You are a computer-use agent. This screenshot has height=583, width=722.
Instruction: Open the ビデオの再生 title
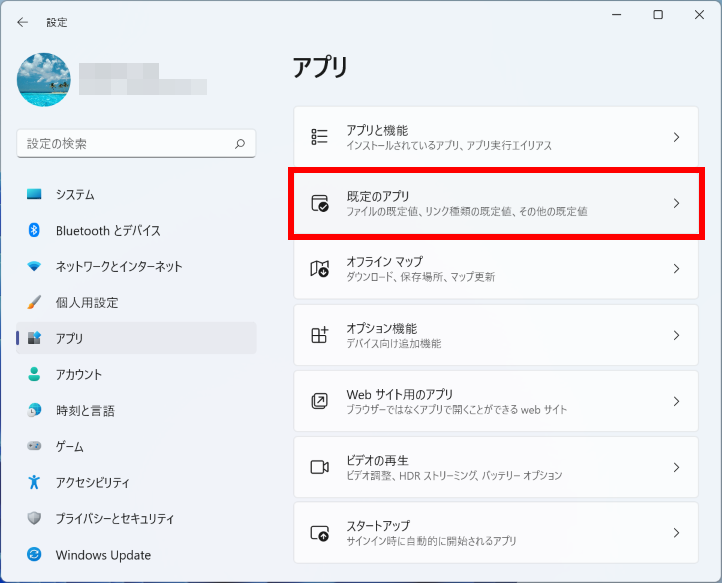point(378,461)
